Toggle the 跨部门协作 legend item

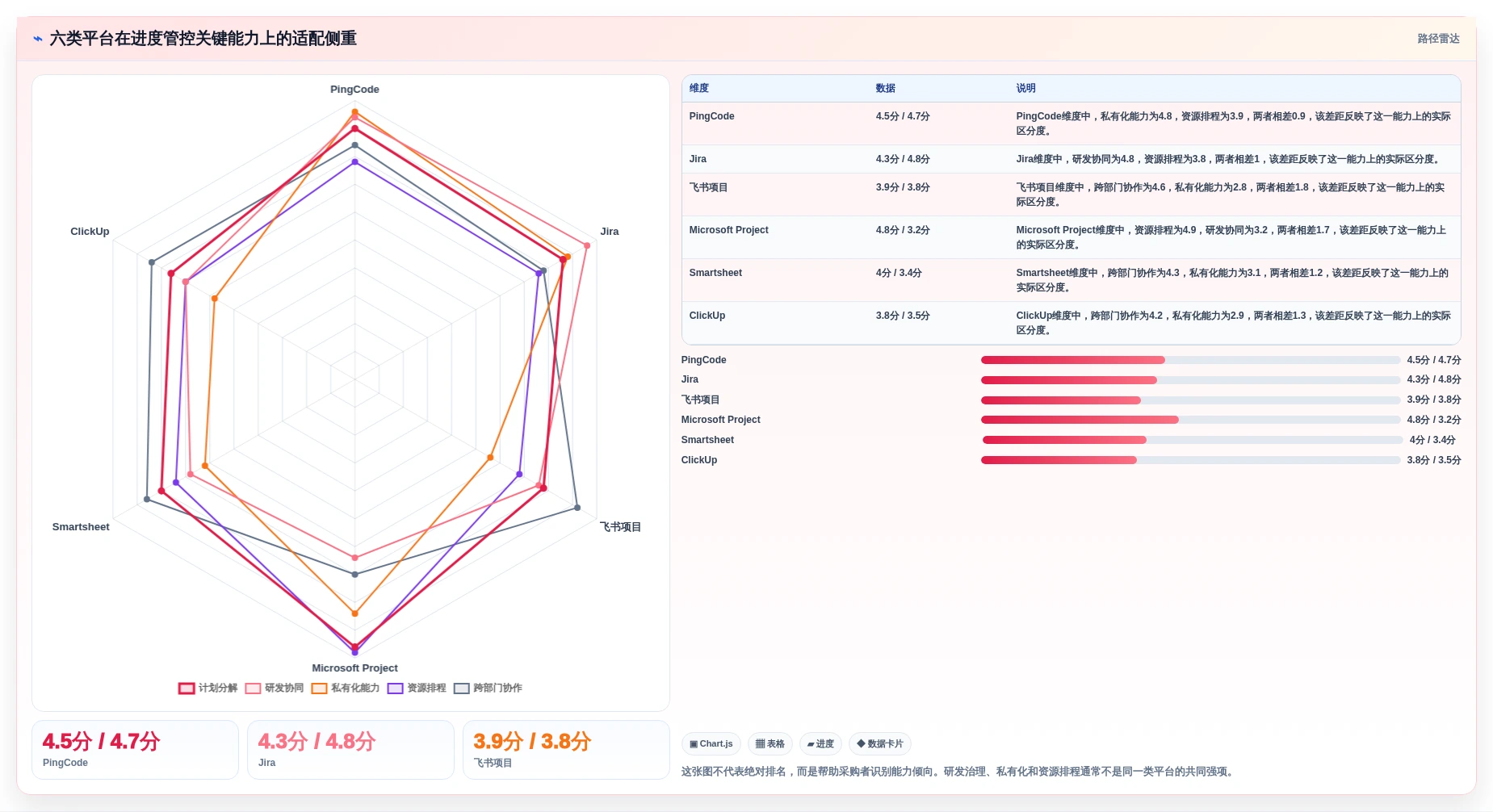click(x=488, y=689)
